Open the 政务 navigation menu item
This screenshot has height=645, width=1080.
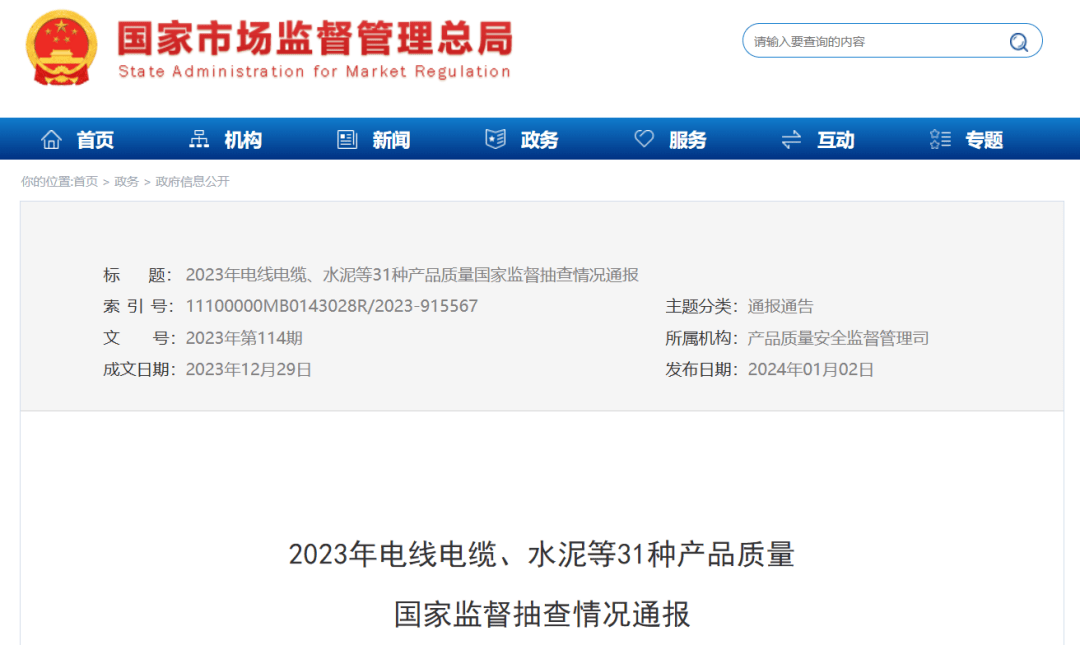[539, 140]
